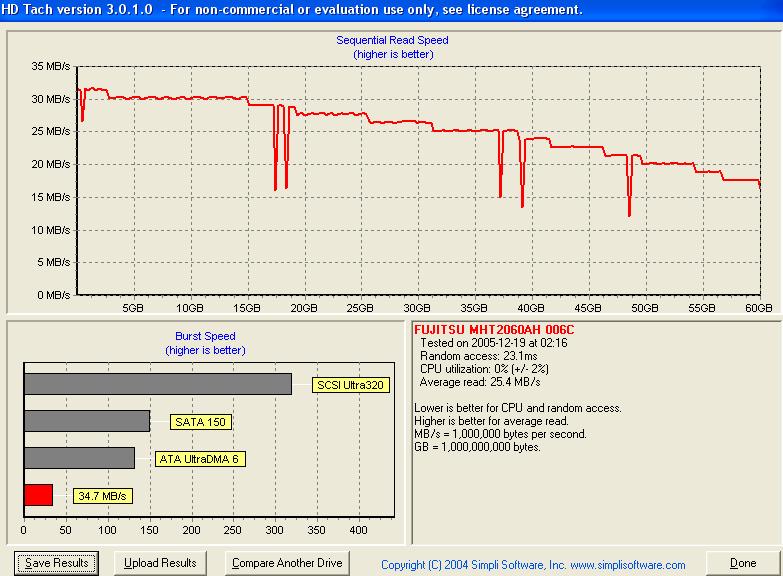
Task: Open the www.simplisoftware.com link
Action: point(628,565)
